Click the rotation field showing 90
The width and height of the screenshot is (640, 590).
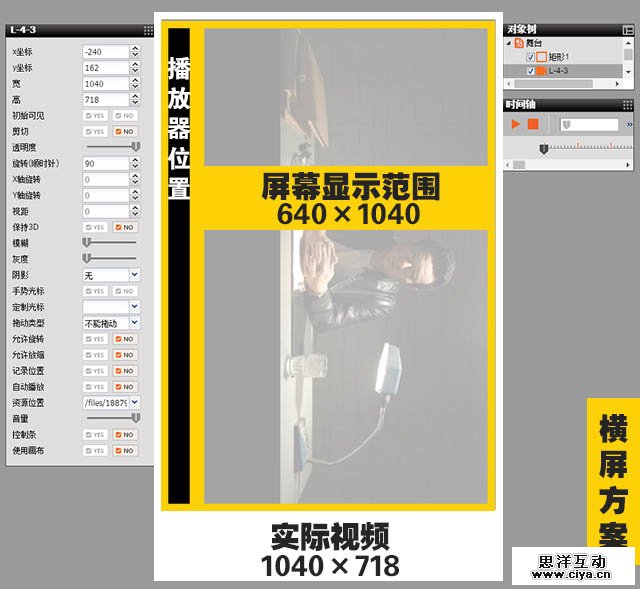pyautogui.click(x=106, y=164)
